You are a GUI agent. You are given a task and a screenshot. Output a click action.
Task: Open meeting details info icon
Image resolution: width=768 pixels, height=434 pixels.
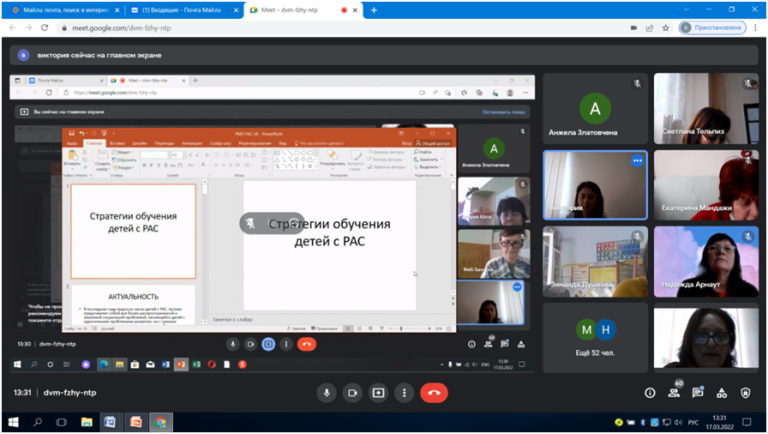point(650,393)
